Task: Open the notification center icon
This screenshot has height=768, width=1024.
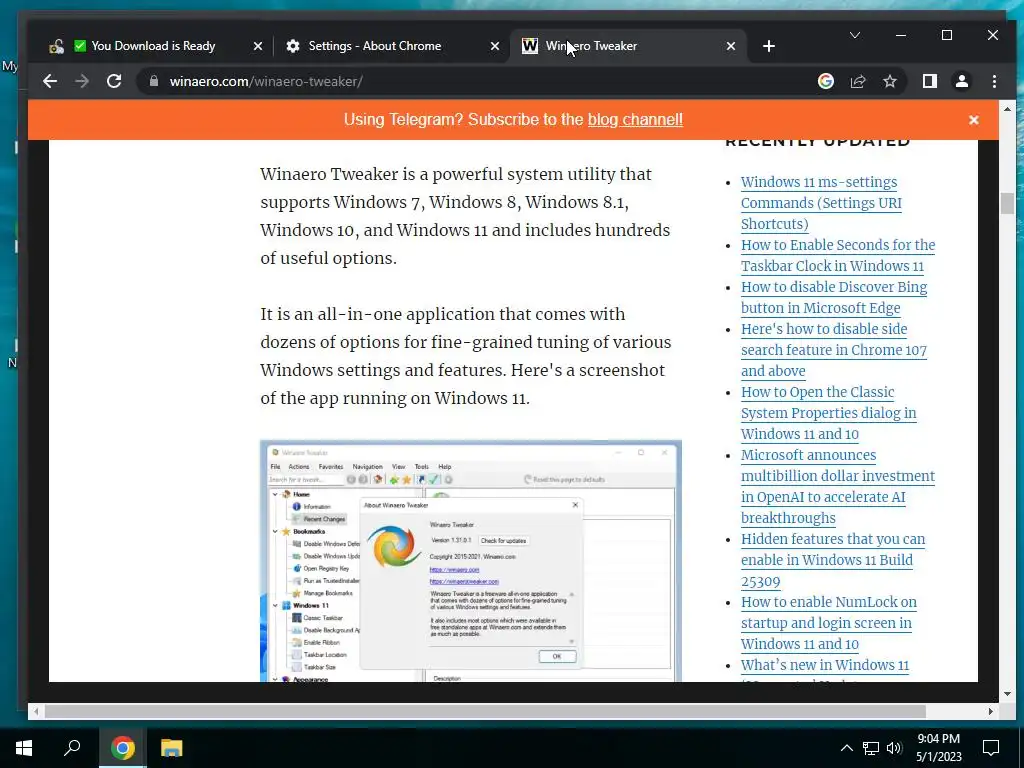Action: click(991, 748)
